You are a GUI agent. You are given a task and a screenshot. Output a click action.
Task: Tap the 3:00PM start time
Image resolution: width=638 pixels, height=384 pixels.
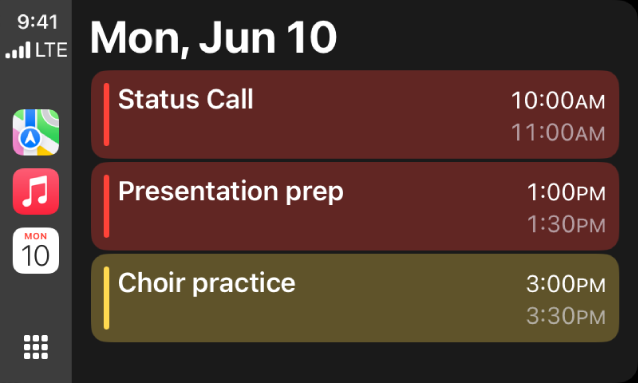(x=566, y=284)
